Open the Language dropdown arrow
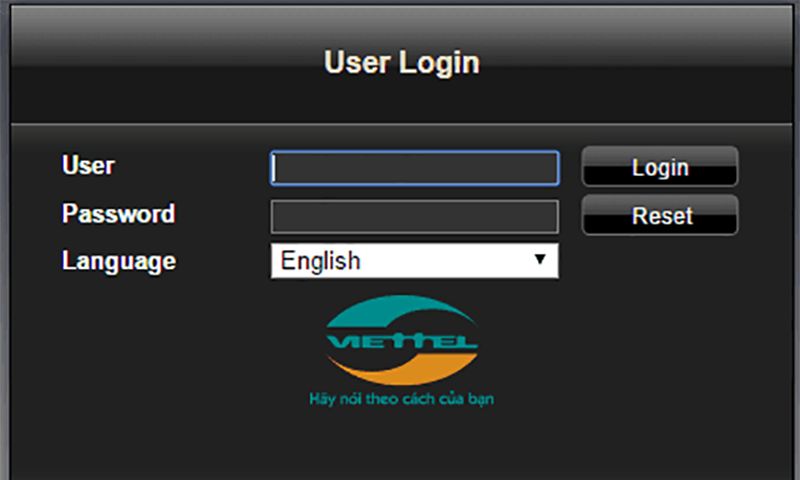The height and width of the screenshot is (480, 800). point(540,260)
